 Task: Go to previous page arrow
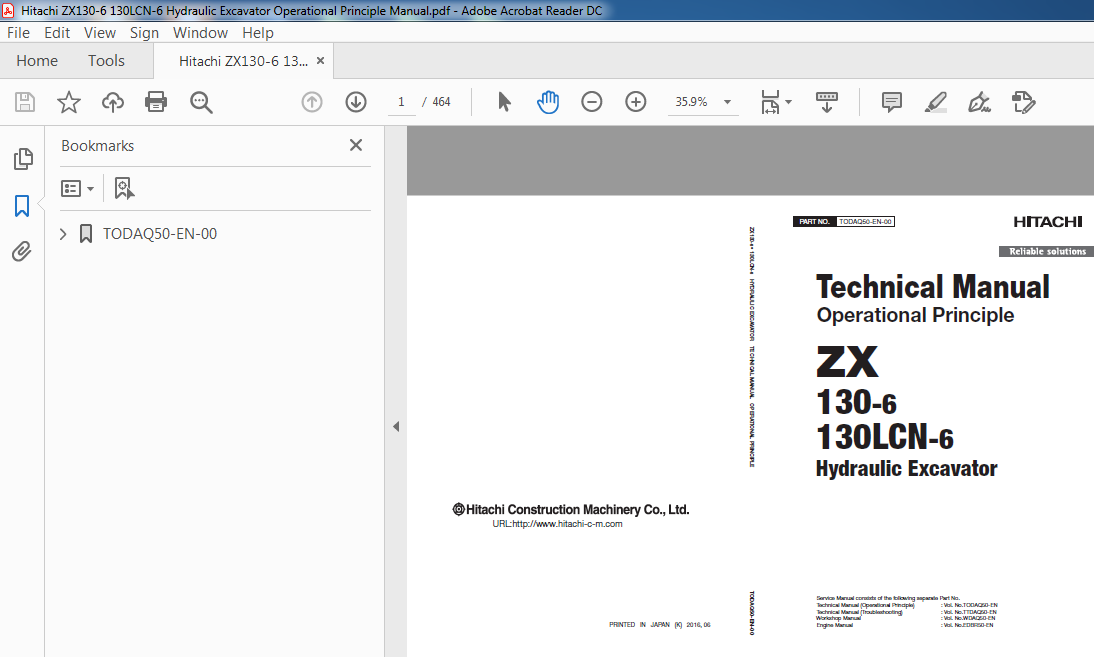312,102
